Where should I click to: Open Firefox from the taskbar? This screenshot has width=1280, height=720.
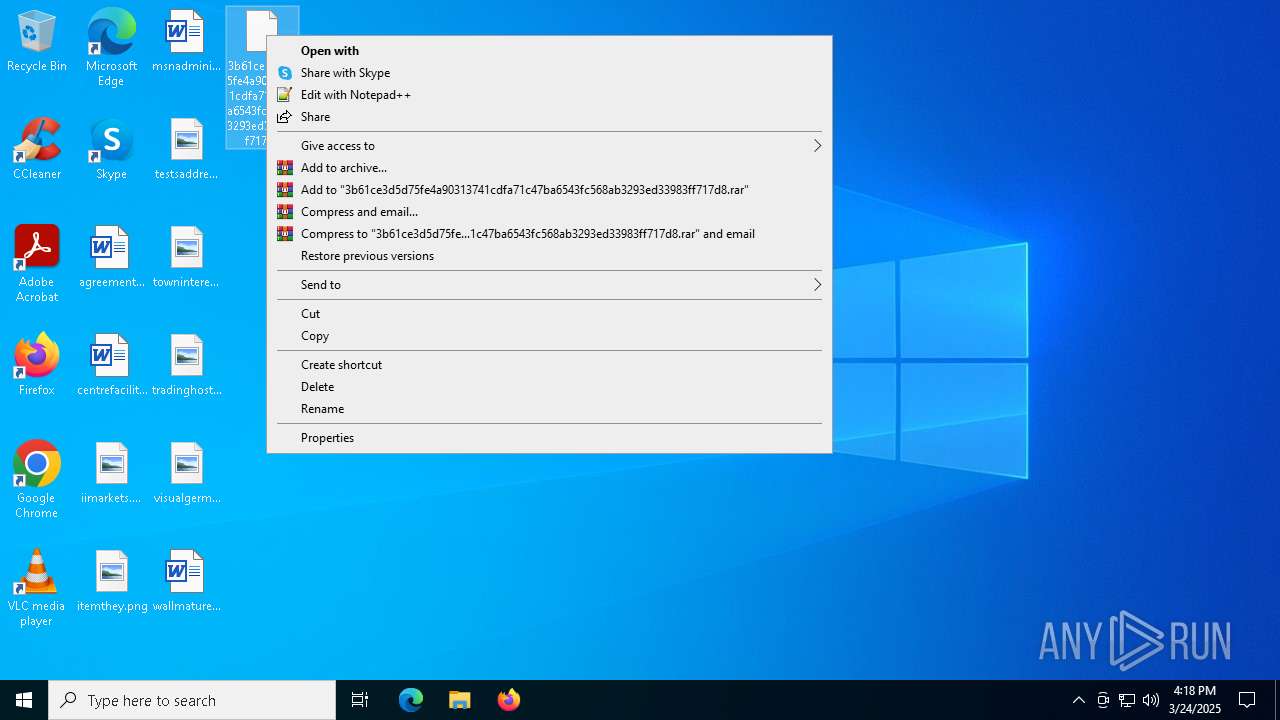tap(508, 700)
